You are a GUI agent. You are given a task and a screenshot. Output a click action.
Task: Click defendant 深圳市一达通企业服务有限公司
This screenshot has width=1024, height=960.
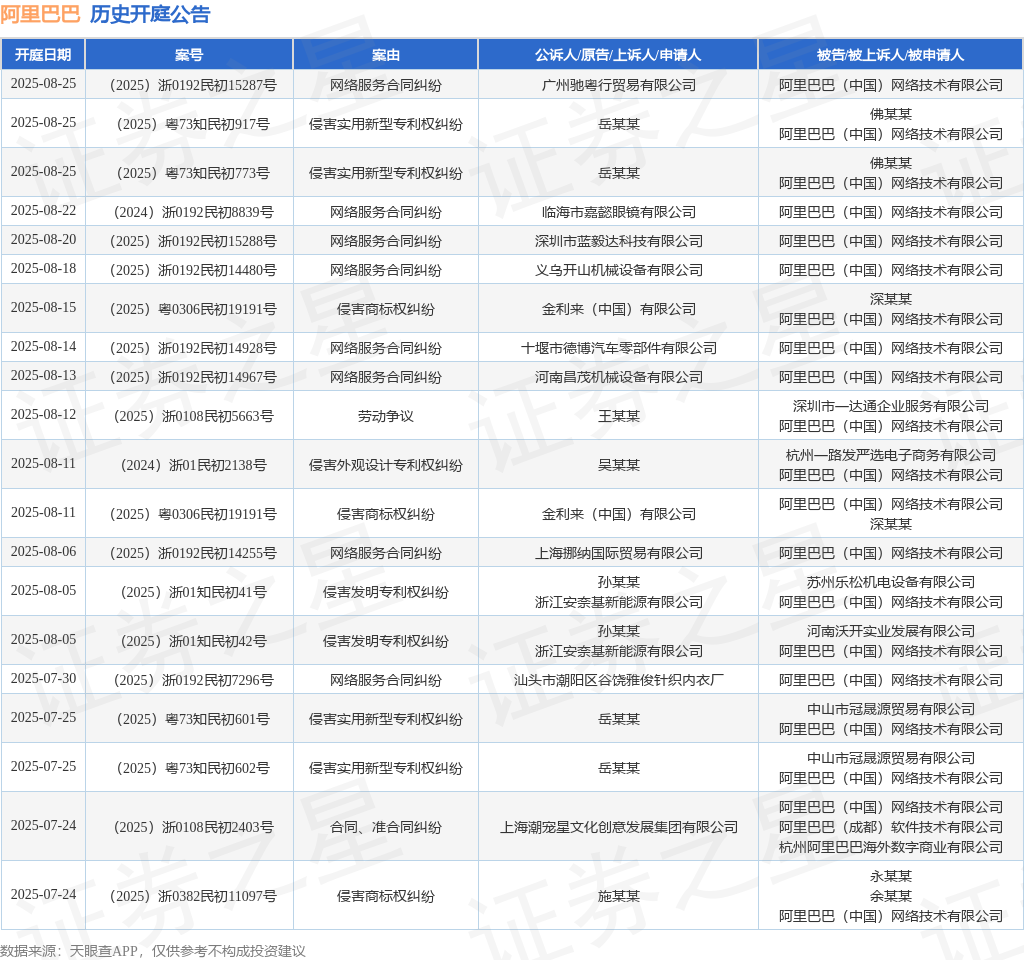tap(890, 406)
